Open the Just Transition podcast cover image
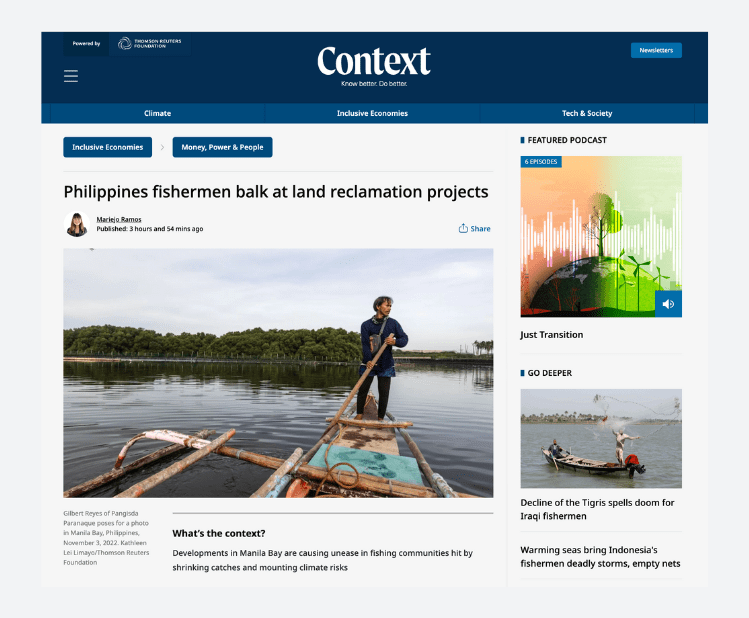The height and width of the screenshot is (618, 749). point(601,236)
